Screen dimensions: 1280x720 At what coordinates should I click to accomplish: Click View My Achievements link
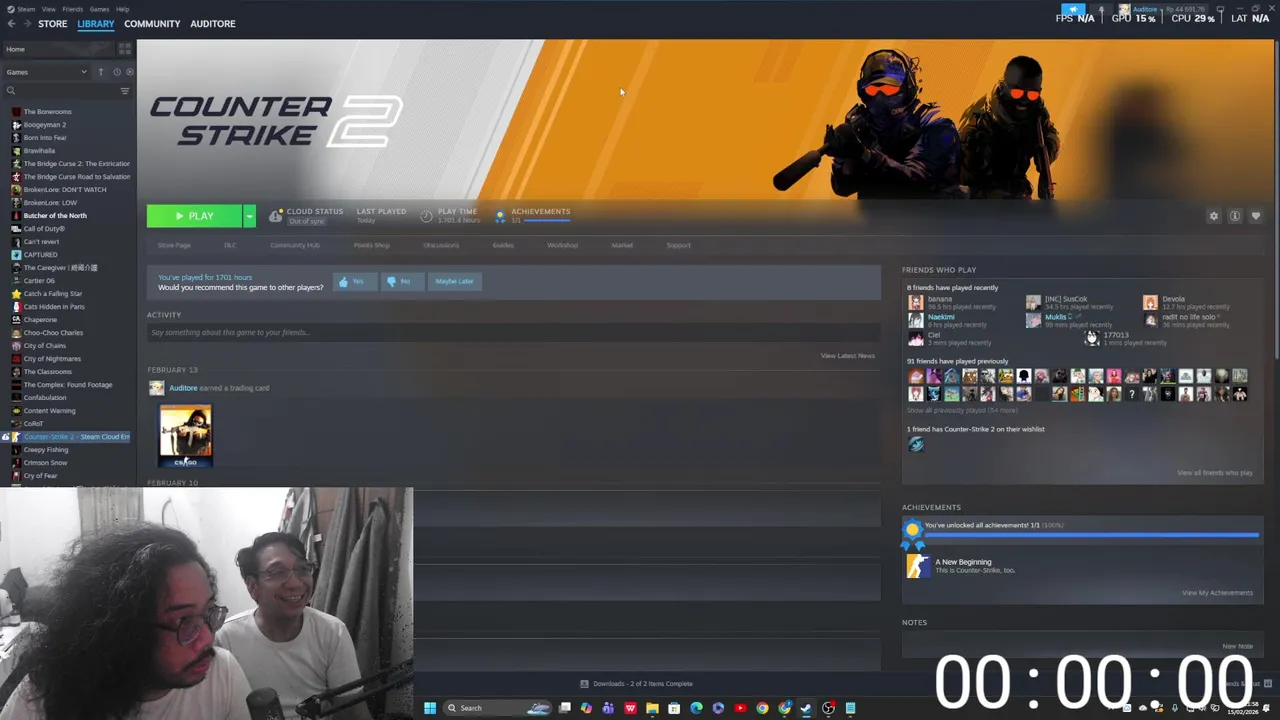1217,593
